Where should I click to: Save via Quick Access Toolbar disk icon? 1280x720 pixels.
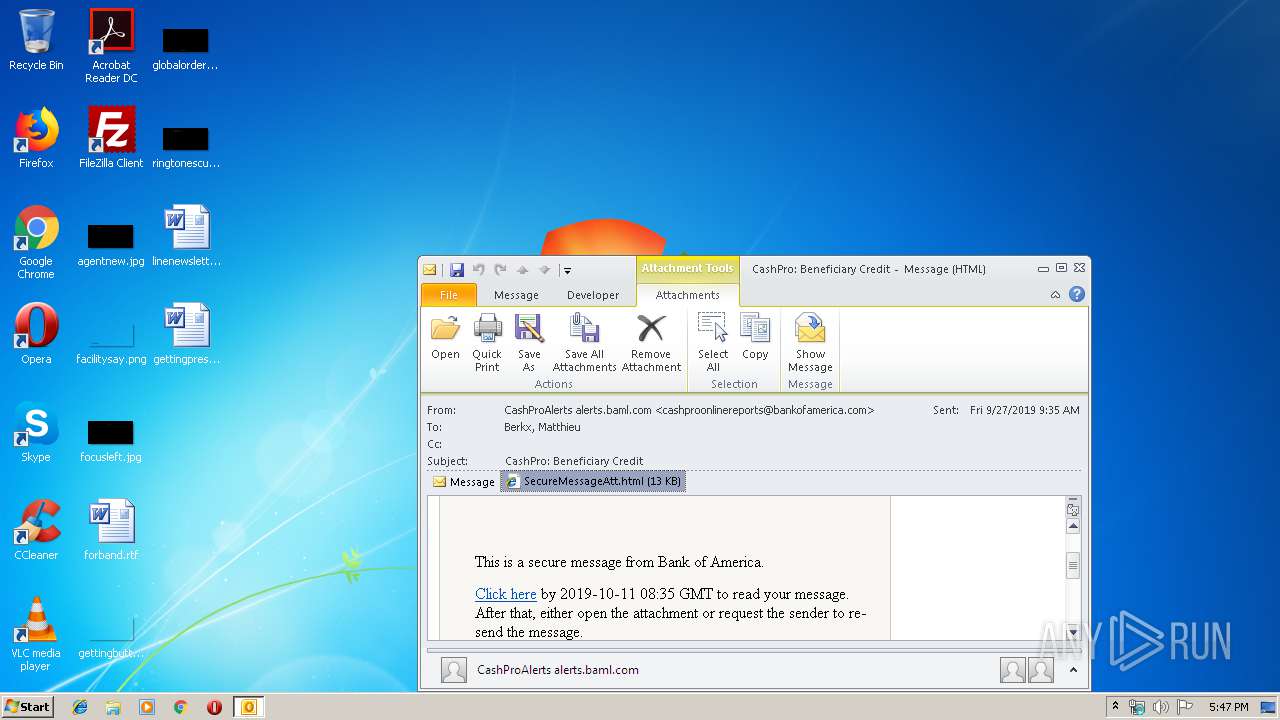(457, 270)
